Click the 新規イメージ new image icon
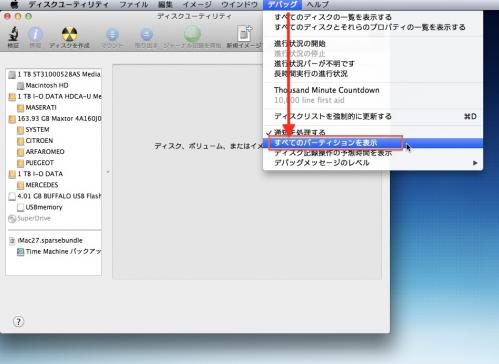This screenshot has width=499, height=364. [245, 34]
